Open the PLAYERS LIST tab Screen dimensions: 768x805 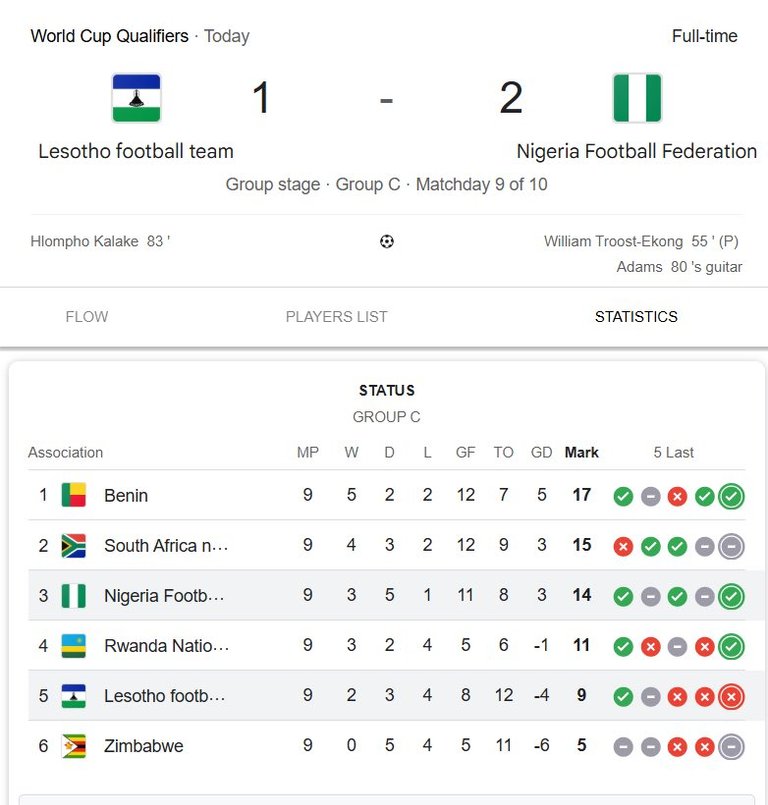click(x=336, y=317)
